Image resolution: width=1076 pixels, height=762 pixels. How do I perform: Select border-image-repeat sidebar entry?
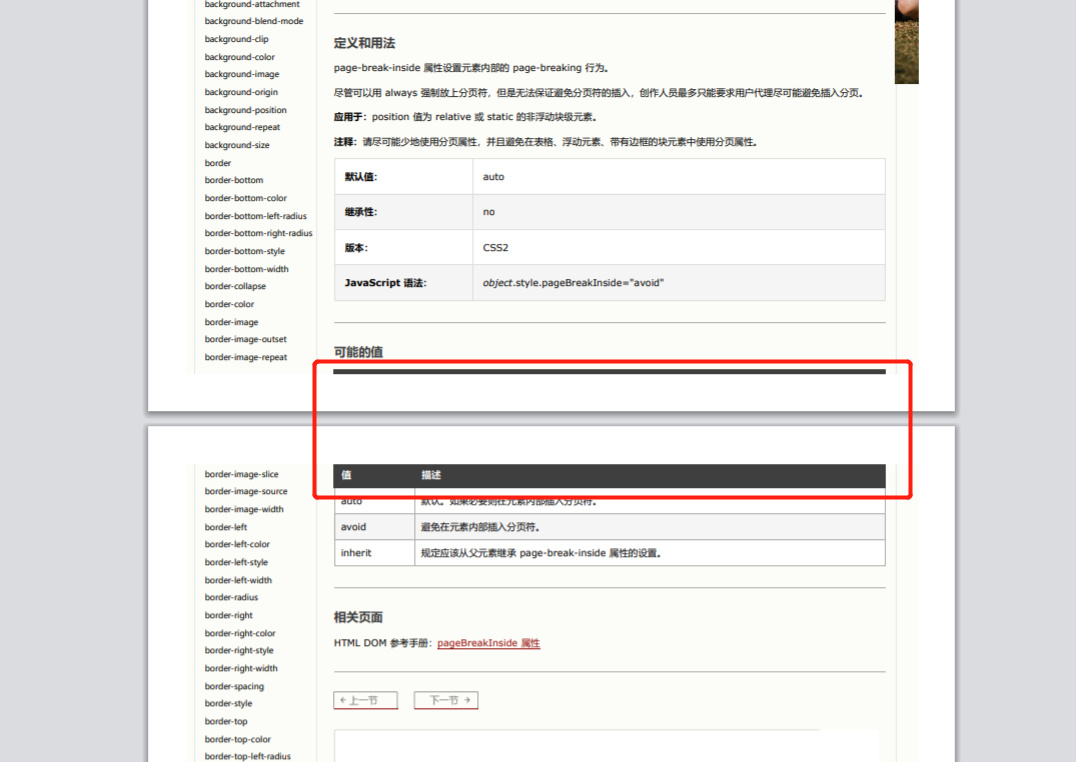pos(246,357)
